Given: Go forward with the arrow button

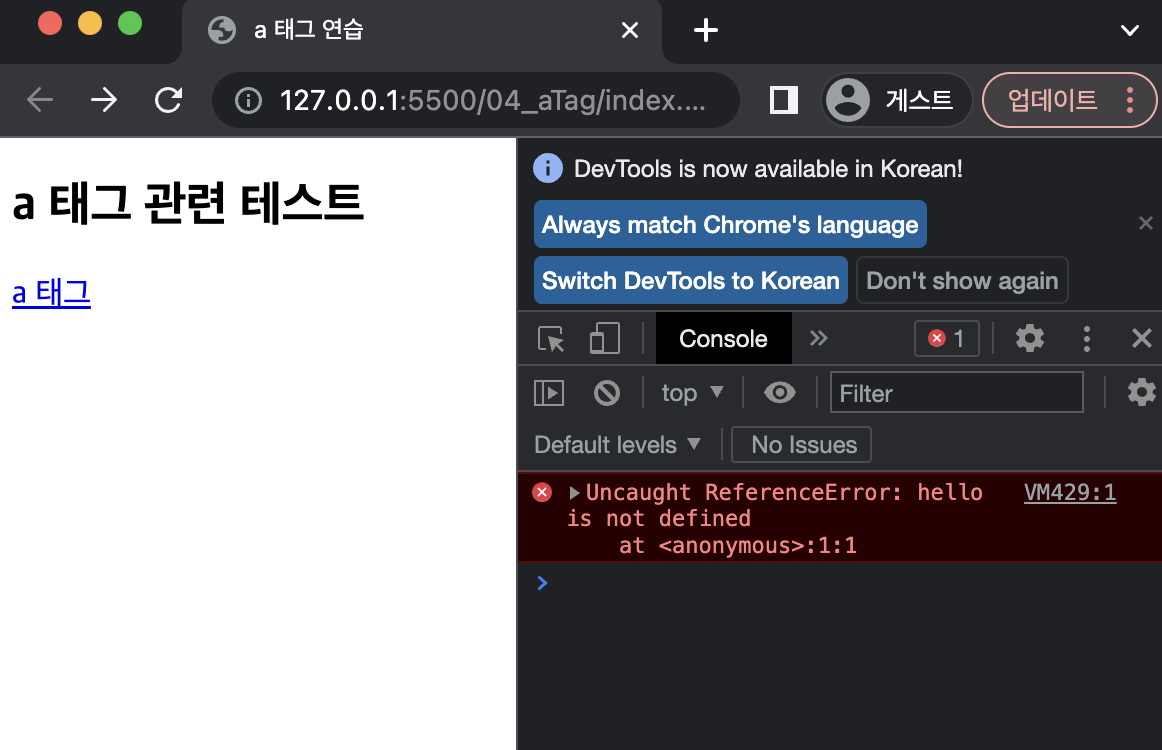Looking at the screenshot, I should [104, 99].
